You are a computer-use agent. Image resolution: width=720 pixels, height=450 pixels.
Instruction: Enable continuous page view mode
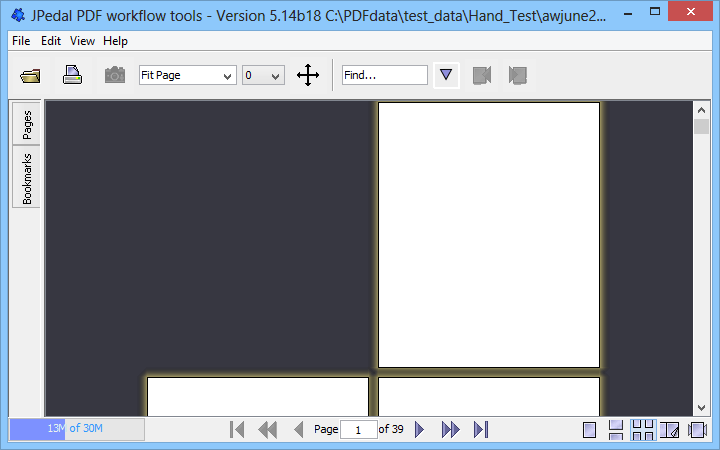[x=616, y=430]
